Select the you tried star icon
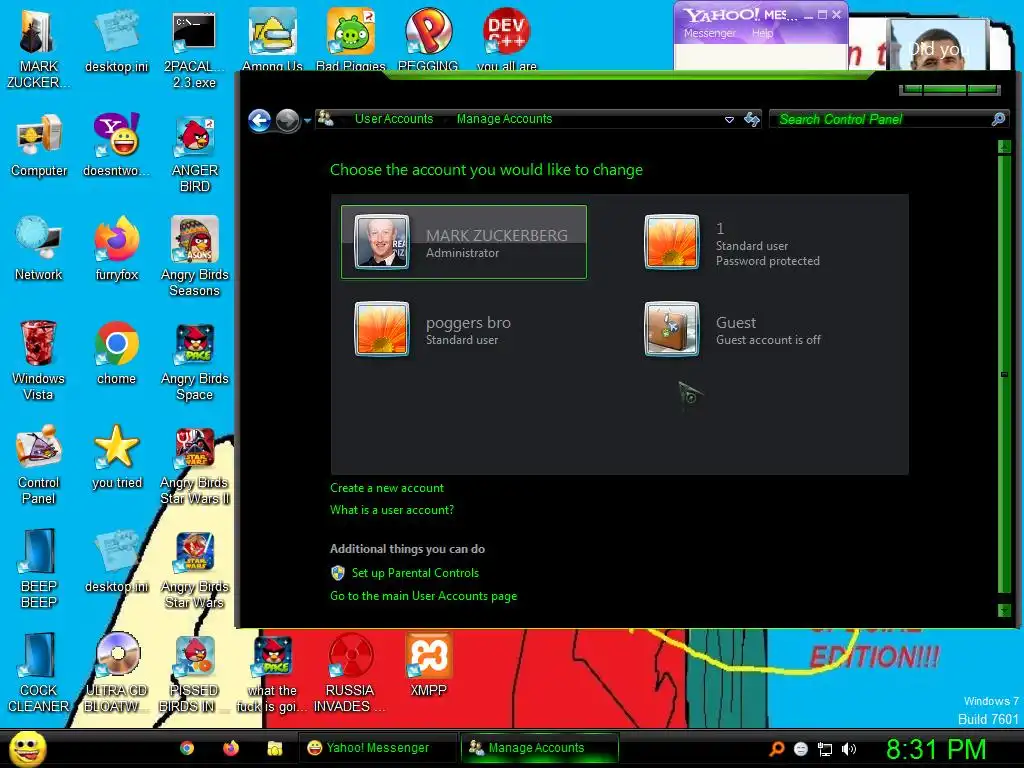 coord(116,457)
